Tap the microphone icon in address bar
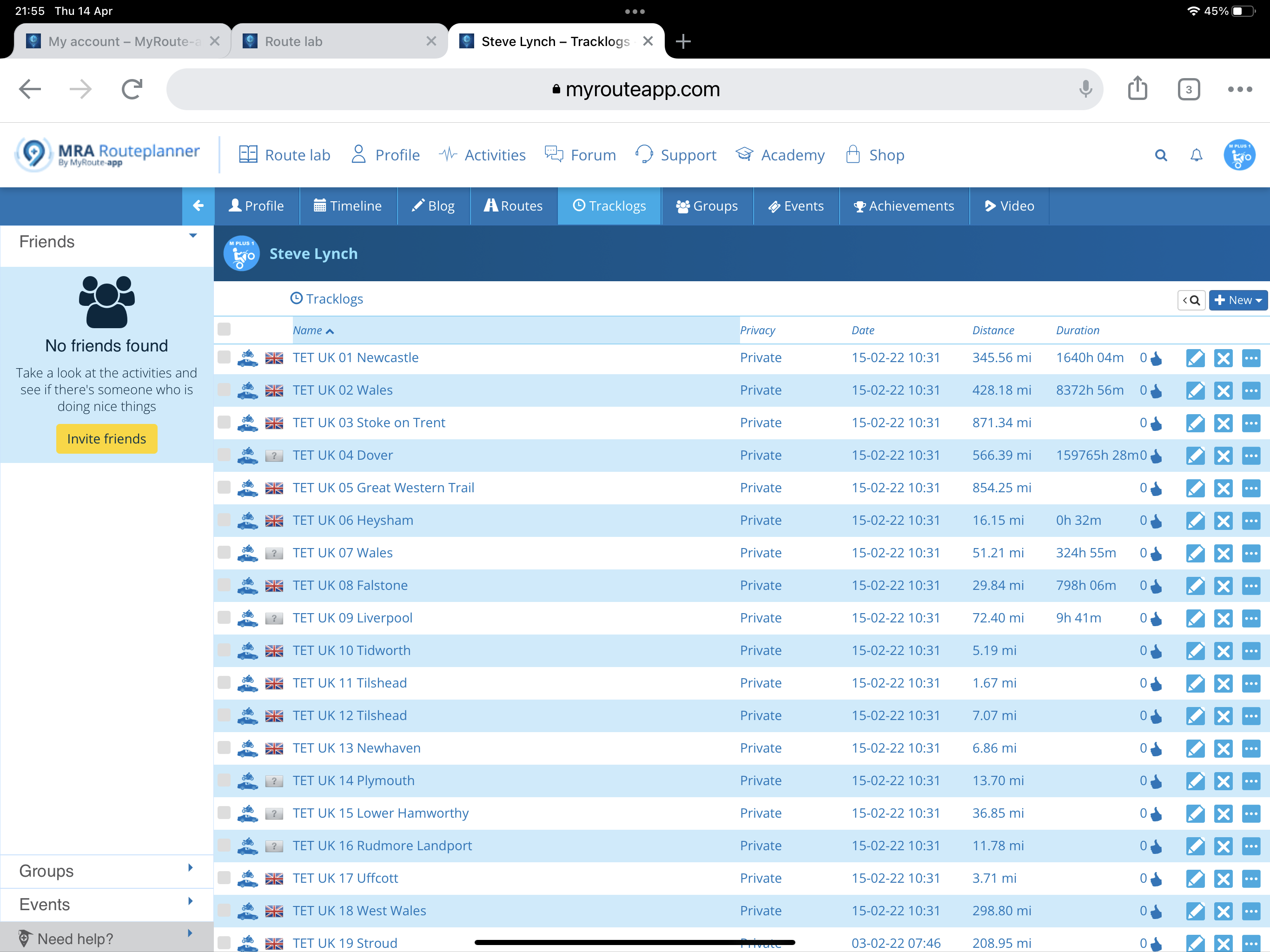The width and height of the screenshot is (1270, 952). point(1085,89)
